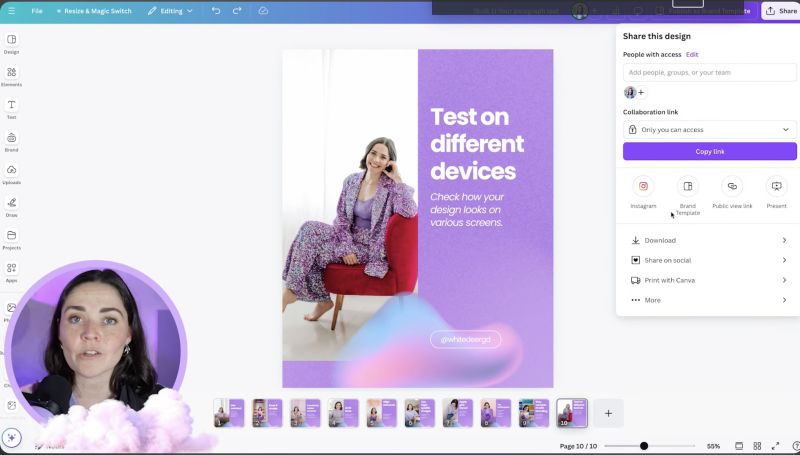Screen dimensions: 800x455
Task: Open the Uploads panel
Action: point(11,174)
